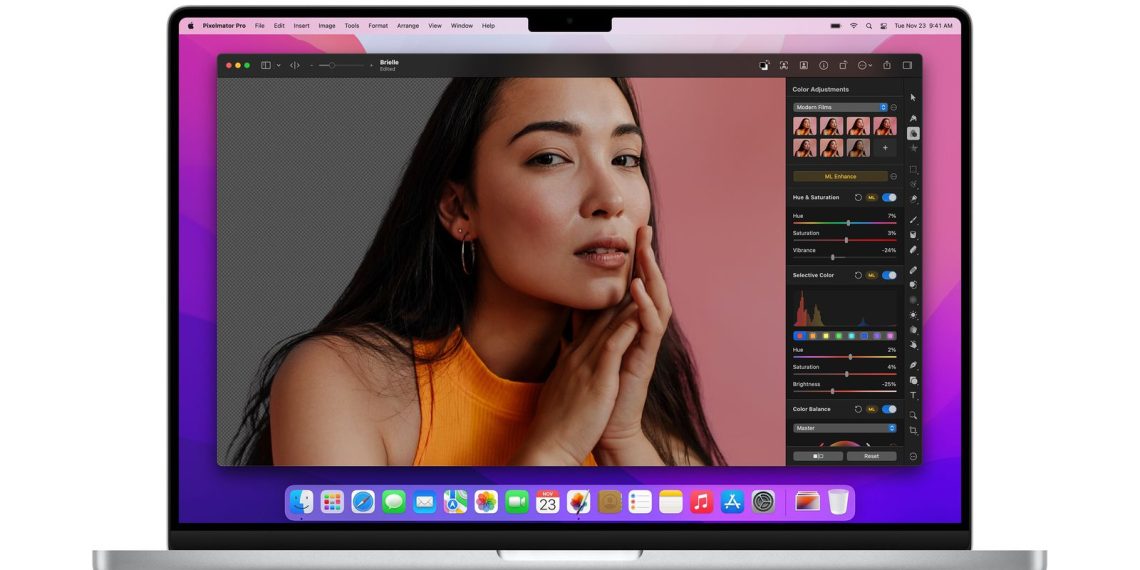1140x570 pixels.
Task: Open Music app in the Dock
Action: 701,502
